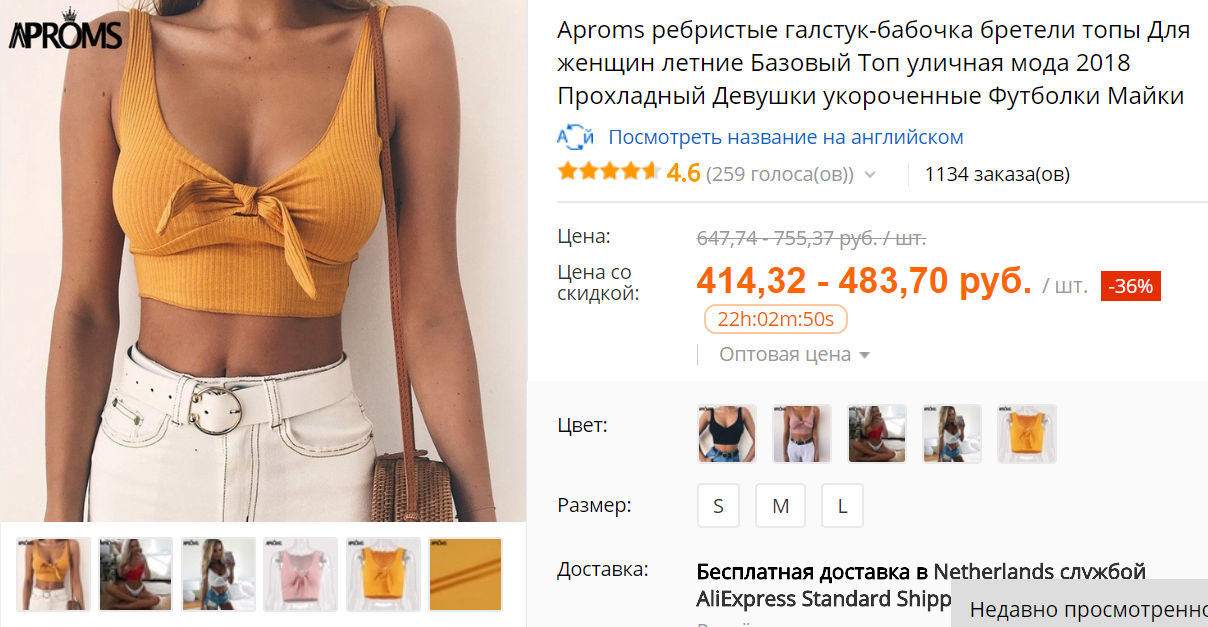Select the yellow top color option
1208x627 pixels.
(x=1027, y=434)
